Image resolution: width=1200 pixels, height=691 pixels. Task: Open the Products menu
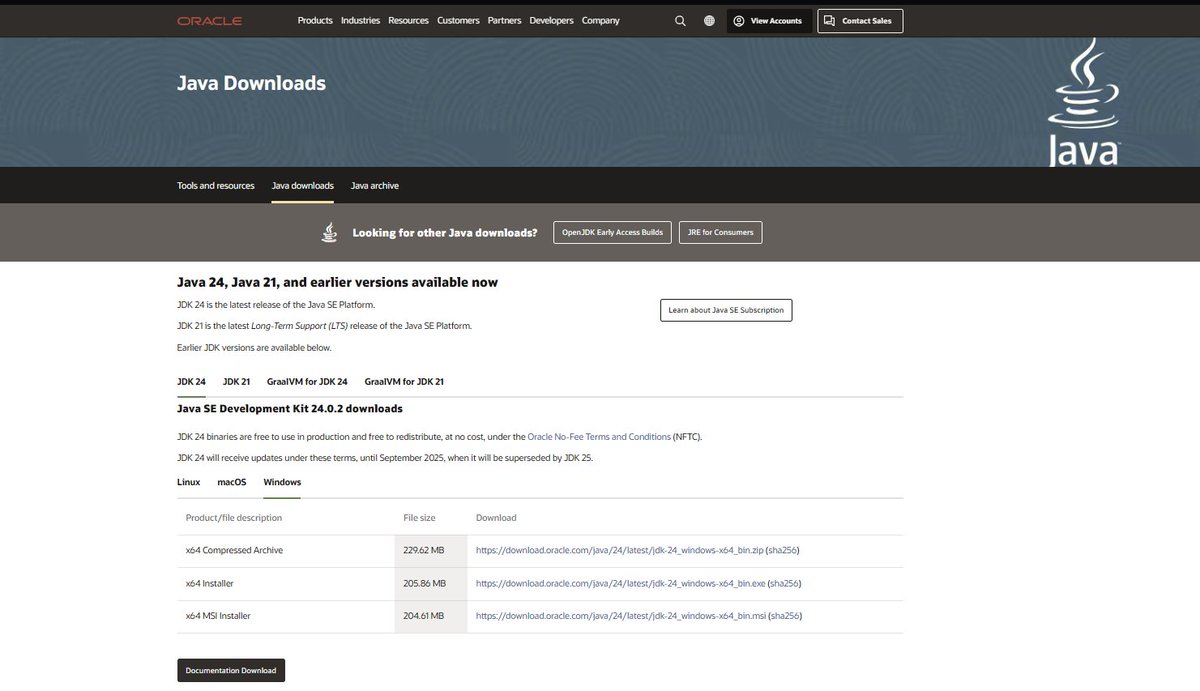(x=315, y=21)
